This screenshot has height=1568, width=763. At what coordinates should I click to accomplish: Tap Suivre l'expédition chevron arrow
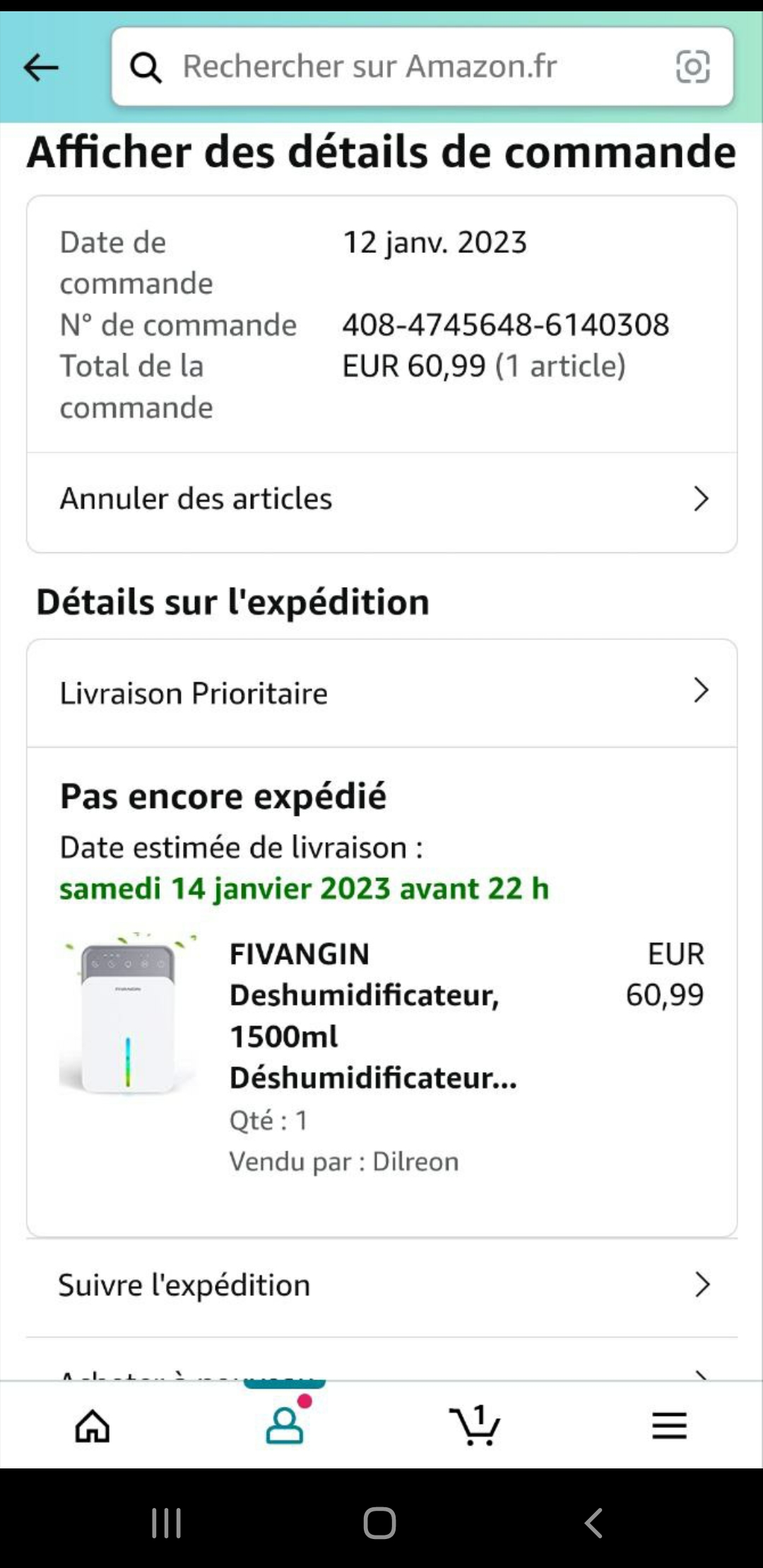tap(702, 1285)
